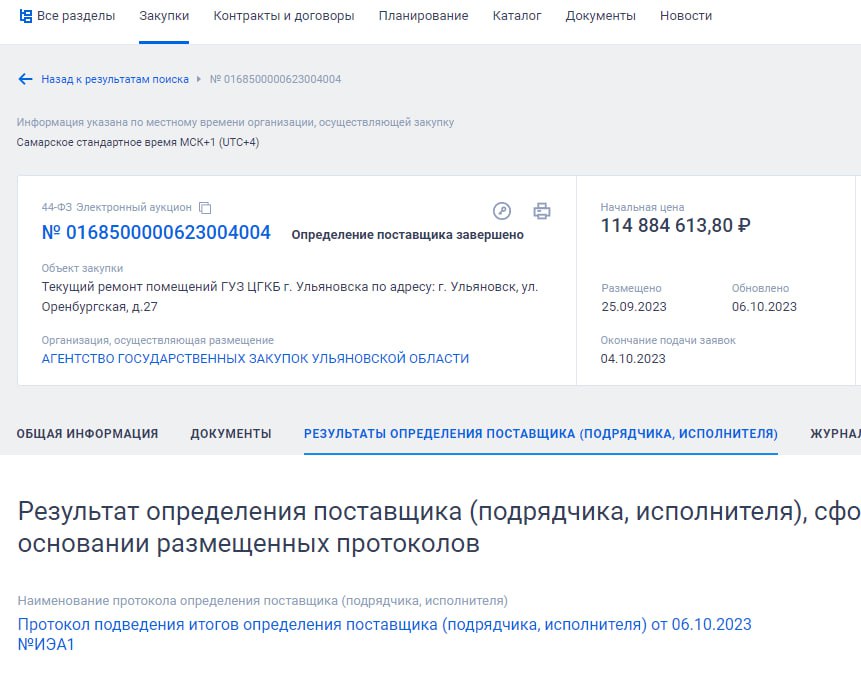
Task: Return via Назад к результатам поиска link
Action: pos(114,79)
